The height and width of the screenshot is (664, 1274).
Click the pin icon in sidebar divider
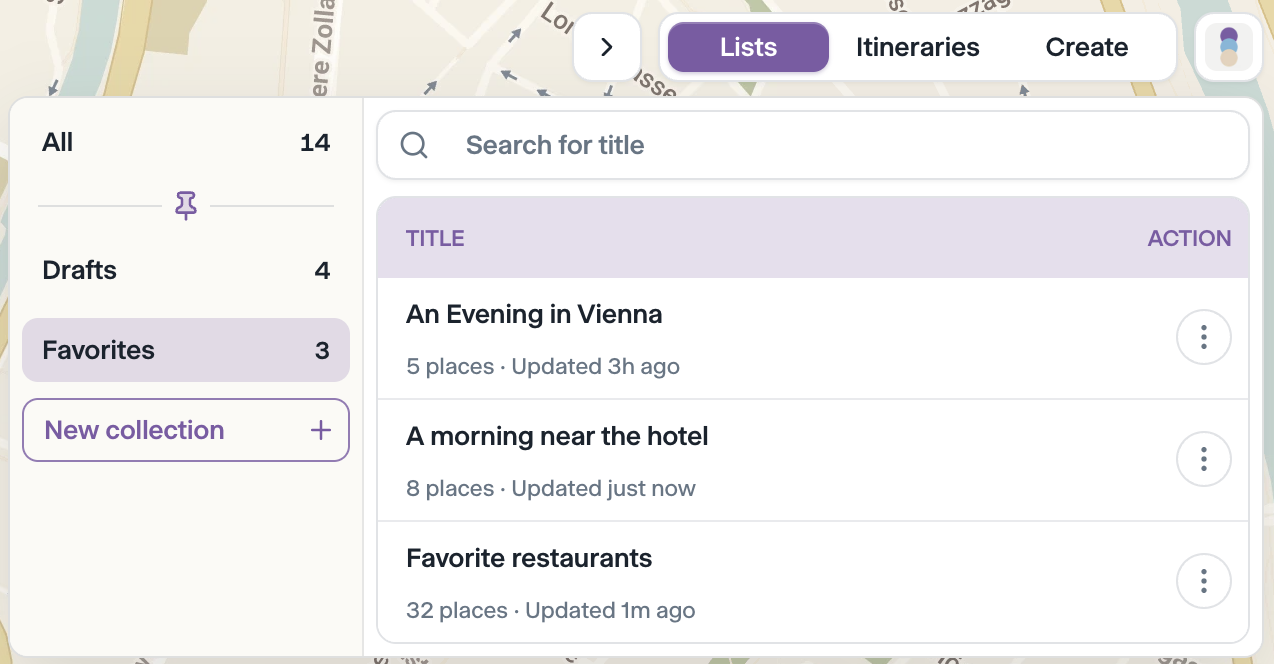coord(186,206)
